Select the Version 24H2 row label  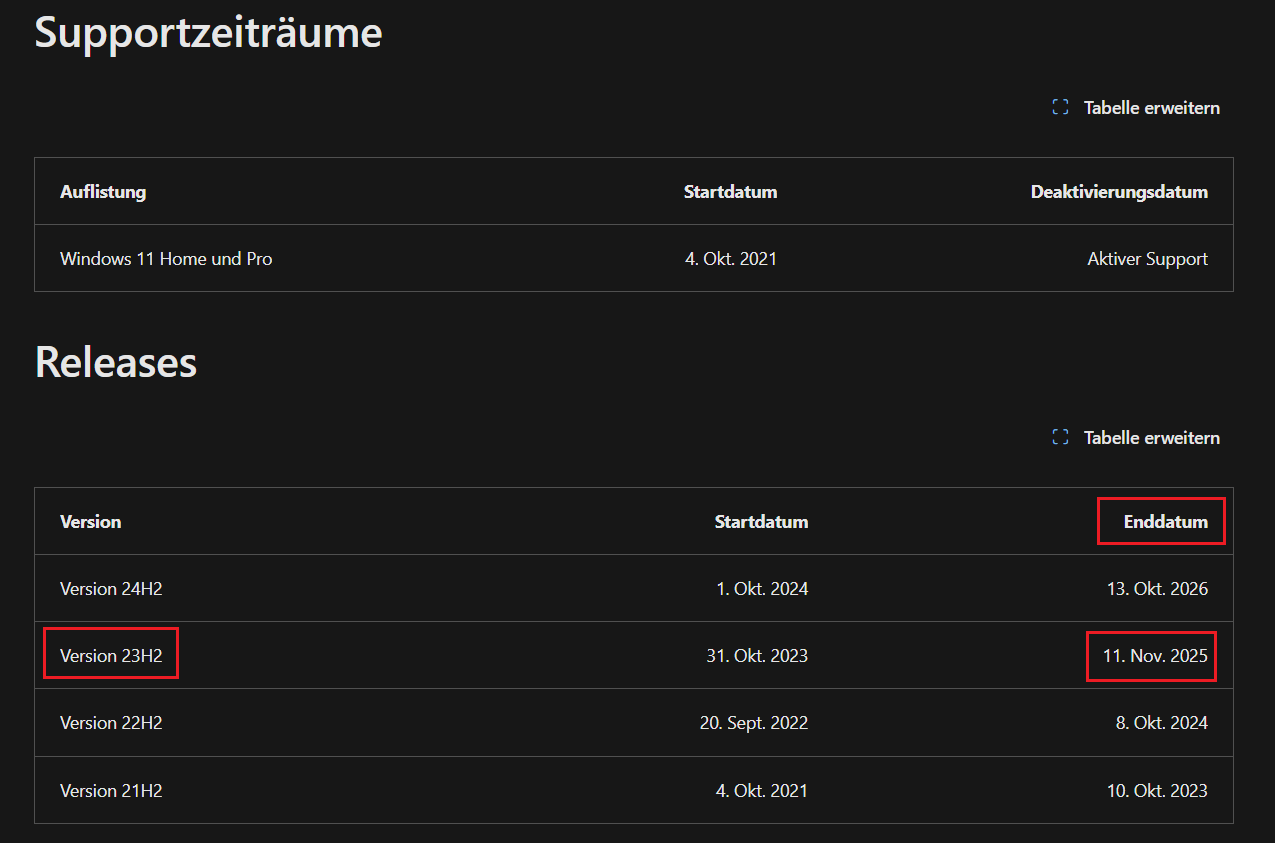[111, 589]
